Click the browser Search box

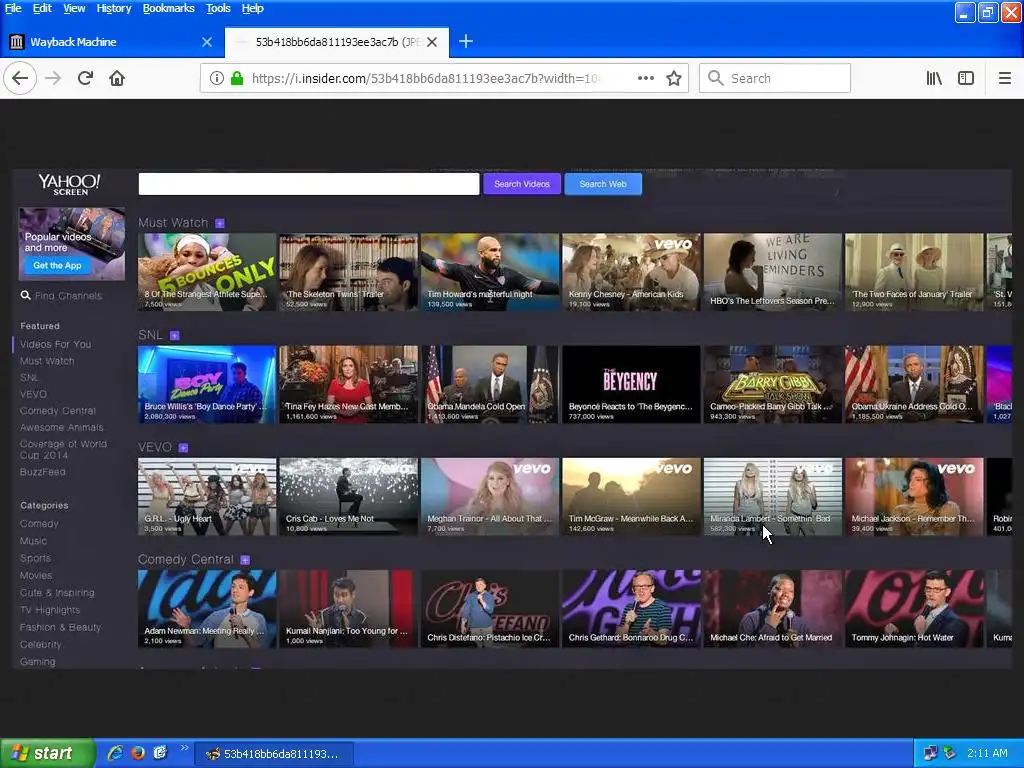click(775, 78)
